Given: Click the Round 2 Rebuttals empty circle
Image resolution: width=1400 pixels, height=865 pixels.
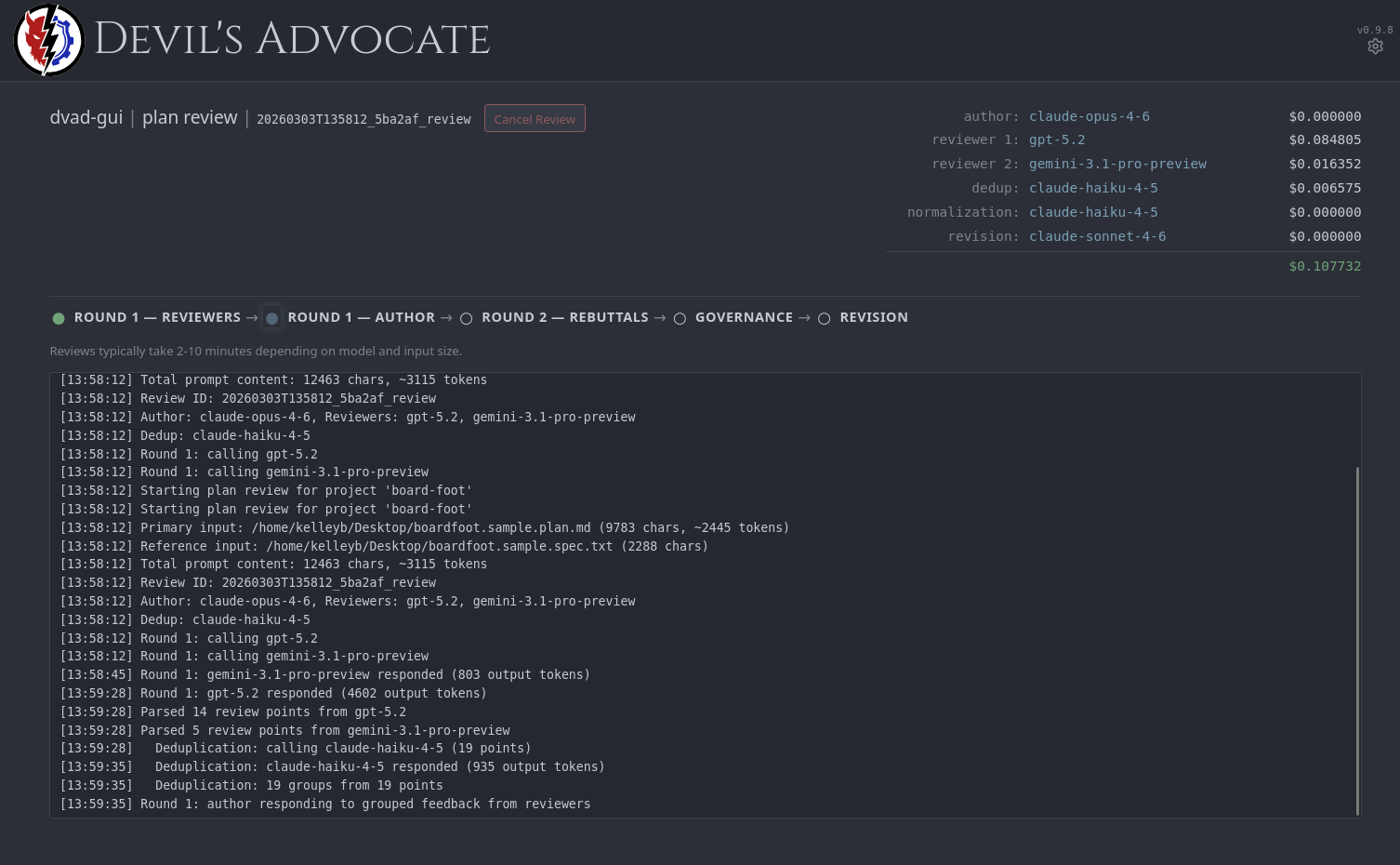Looking at the screenshot, I should pyautogui.click(x=467, y=318).
